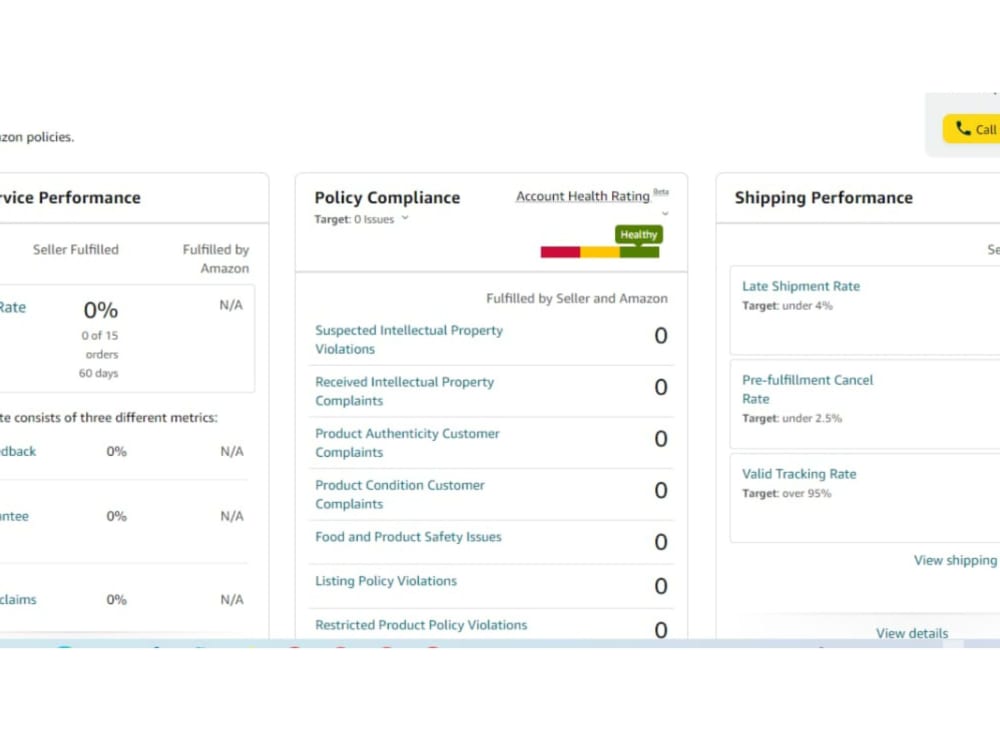The image size is (1000, 750).
Task: Open Received Intellectual Property Complaints
Action: click(x=404, y=391)
